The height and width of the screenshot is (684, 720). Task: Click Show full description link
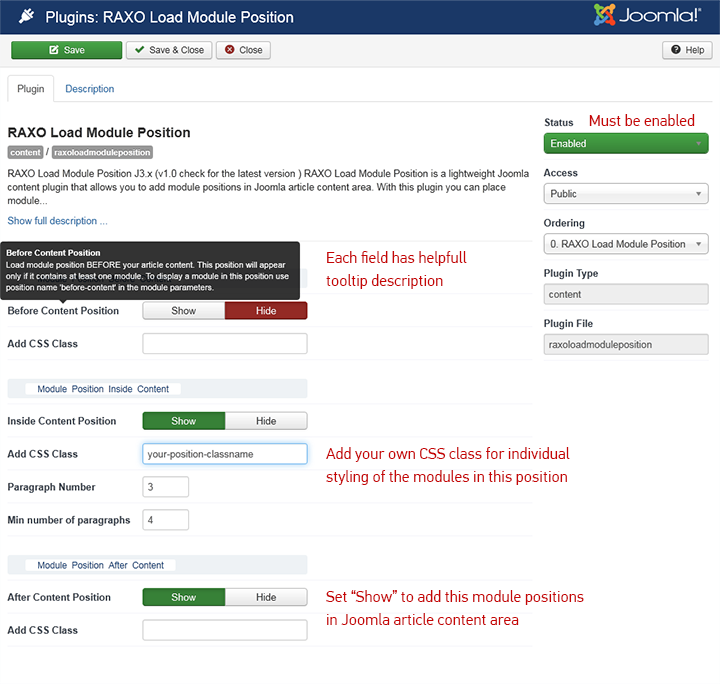point(57,221)
